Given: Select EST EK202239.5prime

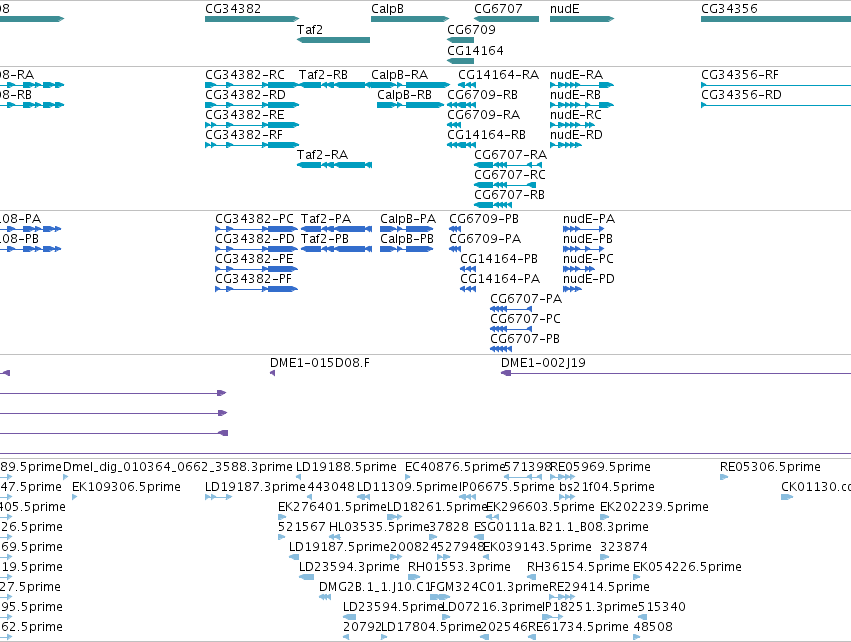Looking at the screenshot, I should 654,507.
